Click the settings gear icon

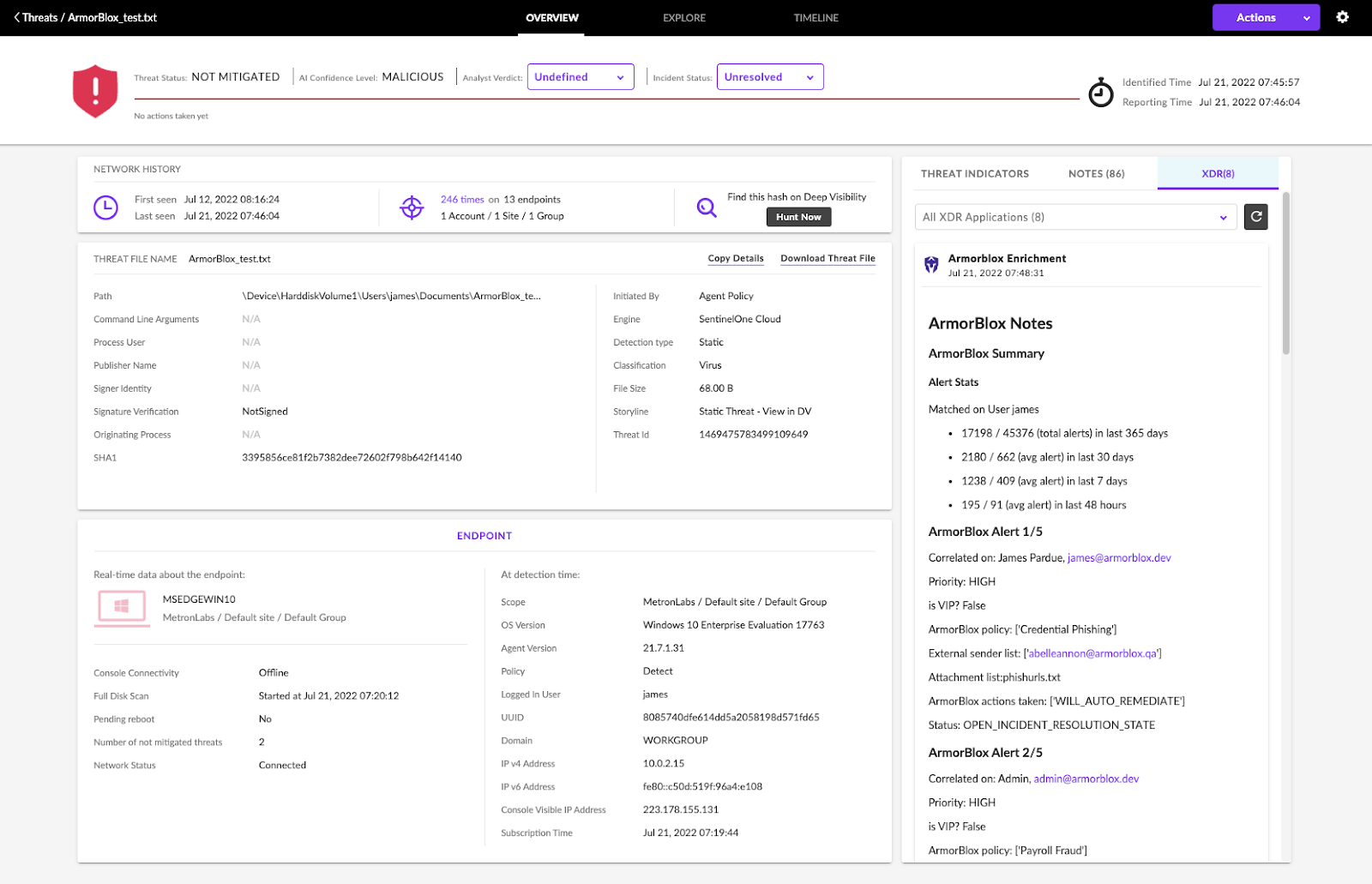[1342, 17]
